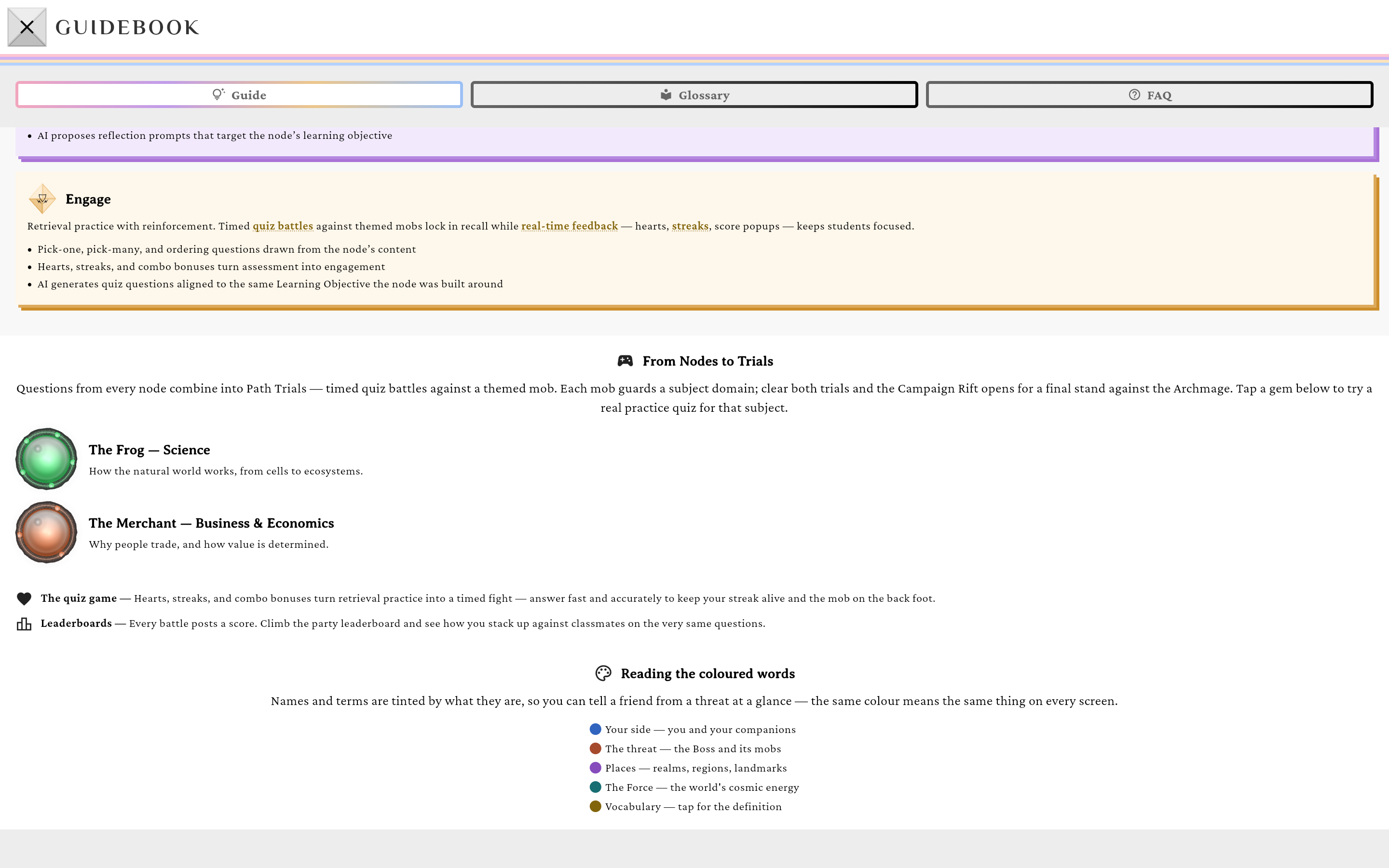Select 'The Frog — Science' title

[x=149, y=450]
